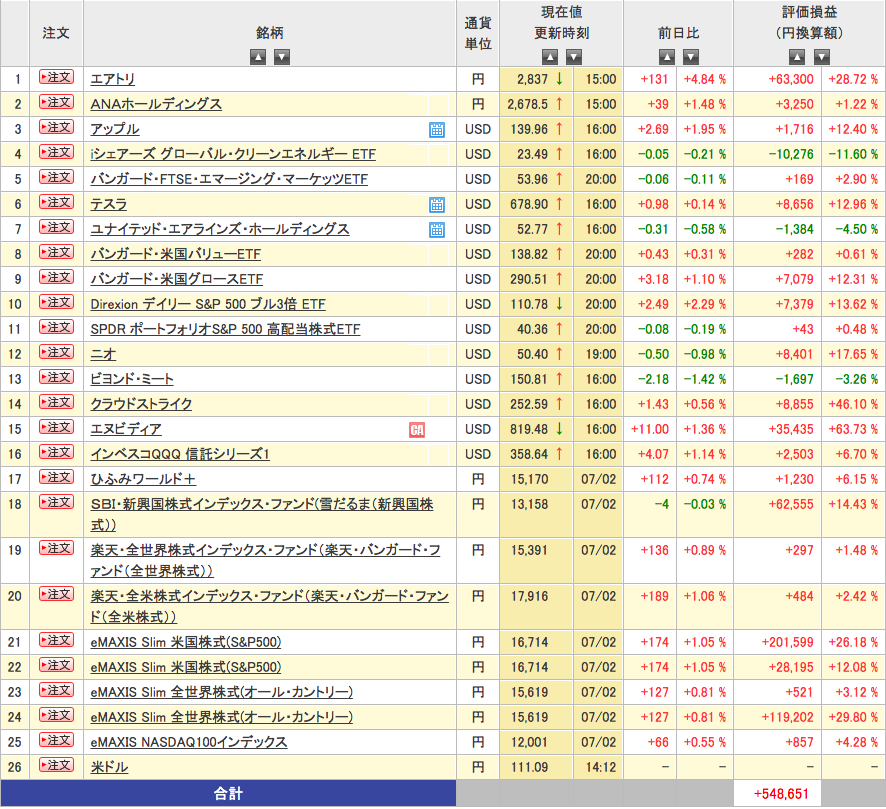Open calendar icon for テスラ
Screen dimensions: 886x809
[437, 205]
